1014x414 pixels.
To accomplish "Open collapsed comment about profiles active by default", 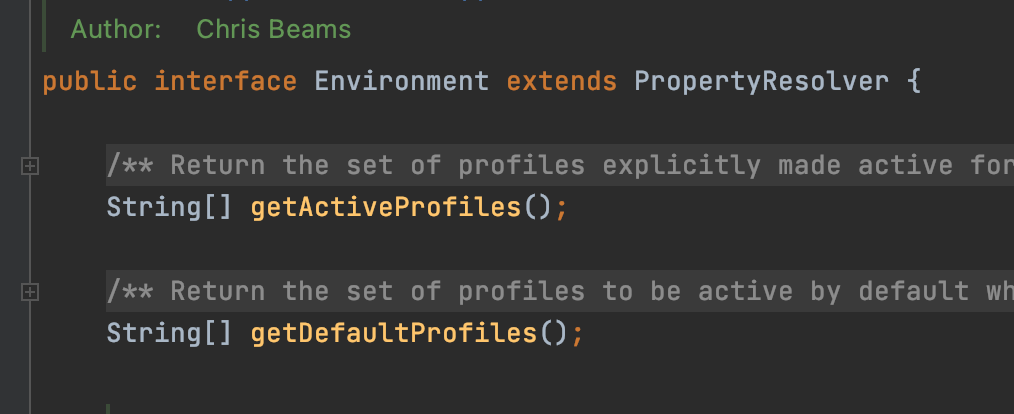I will tap(560, 292).
